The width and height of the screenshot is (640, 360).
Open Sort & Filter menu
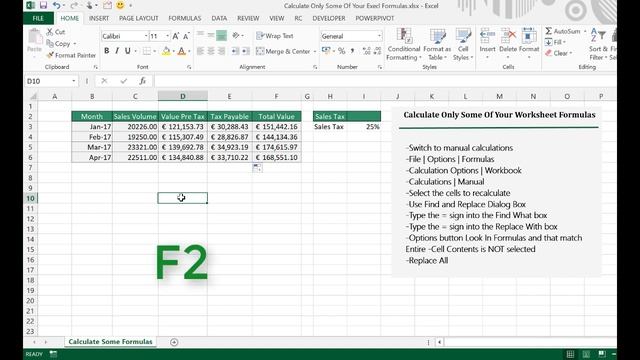point(598,45)
